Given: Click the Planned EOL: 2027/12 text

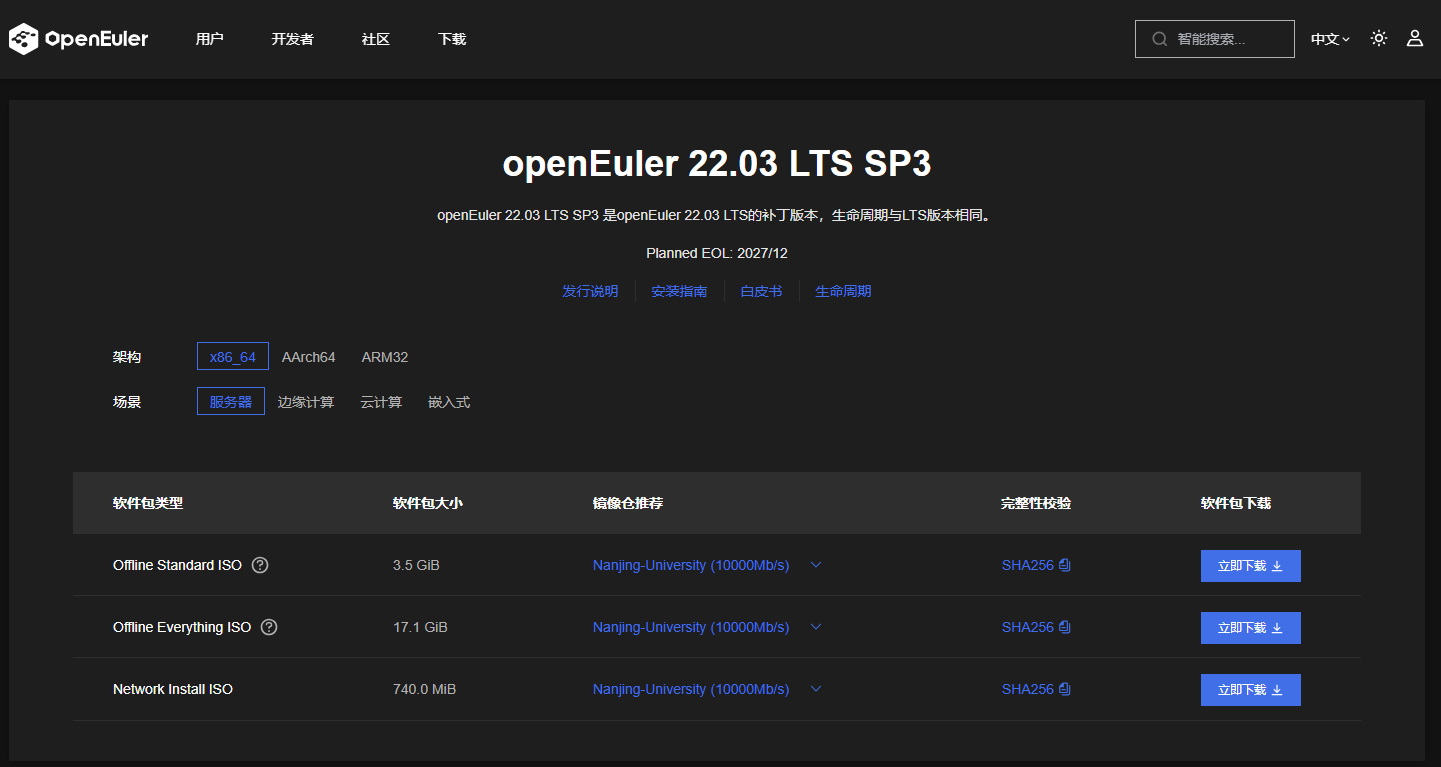Looking at the screenshot, I should 717,253.
